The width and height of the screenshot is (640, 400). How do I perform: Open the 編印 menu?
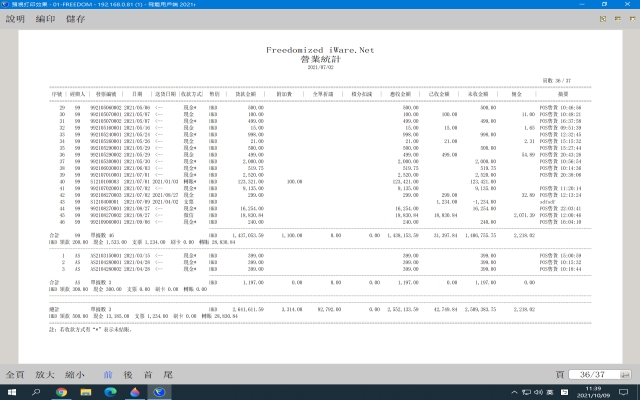point(45,18)
